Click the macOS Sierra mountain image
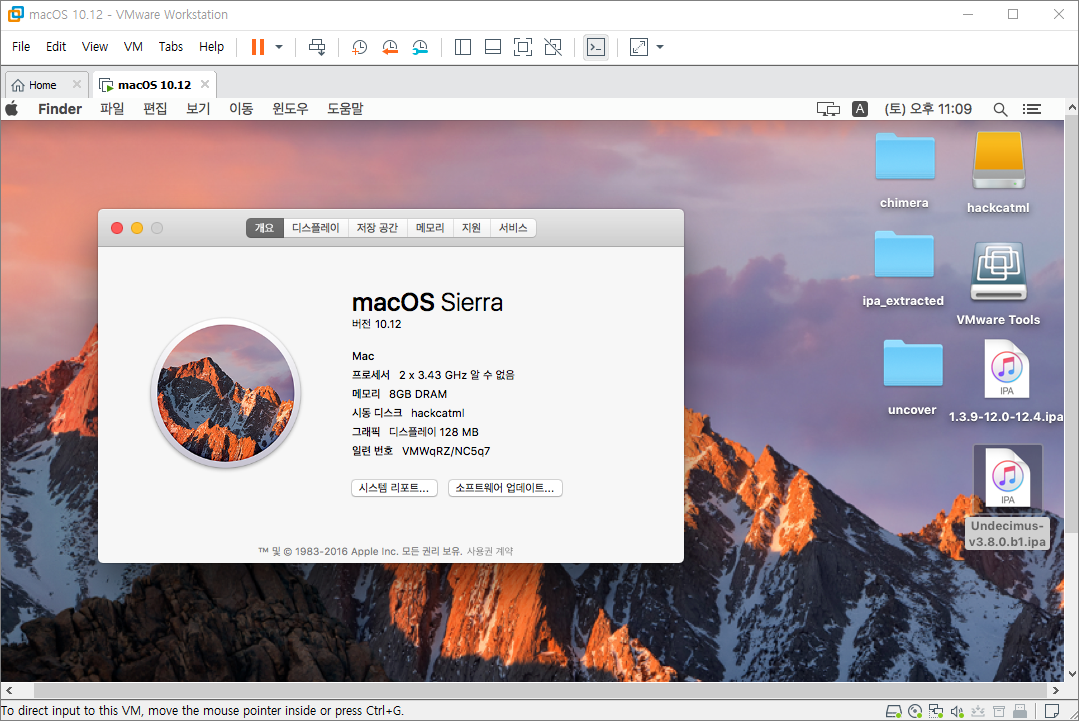1079x721 pixels. tap(226, 393)
